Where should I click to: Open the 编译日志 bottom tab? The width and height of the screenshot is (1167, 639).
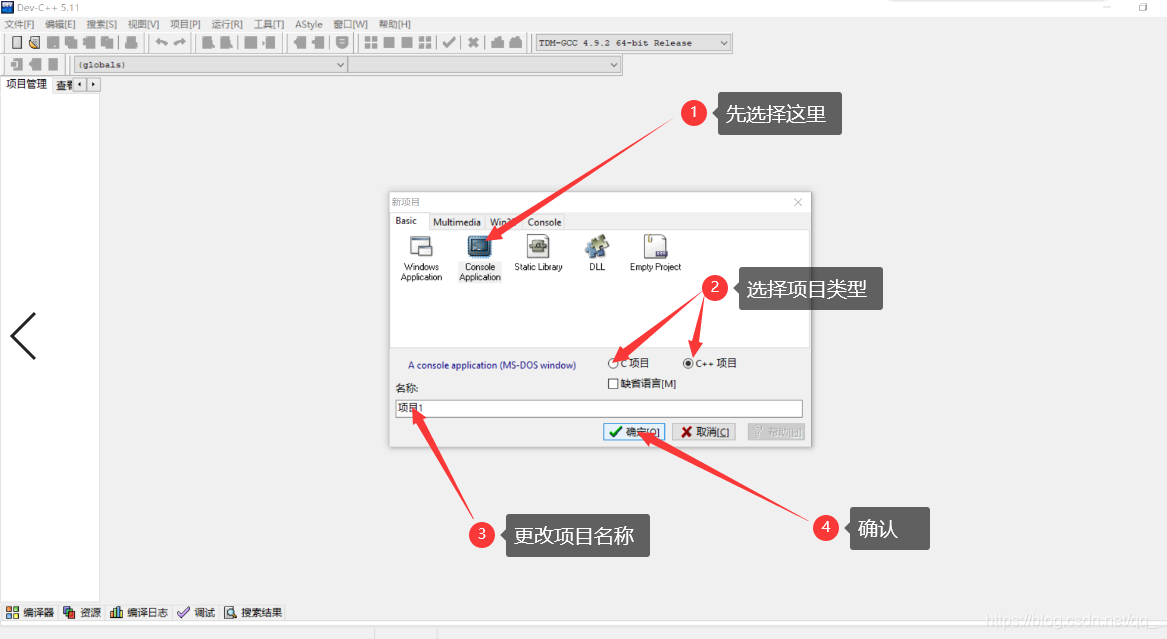point(138,612)
